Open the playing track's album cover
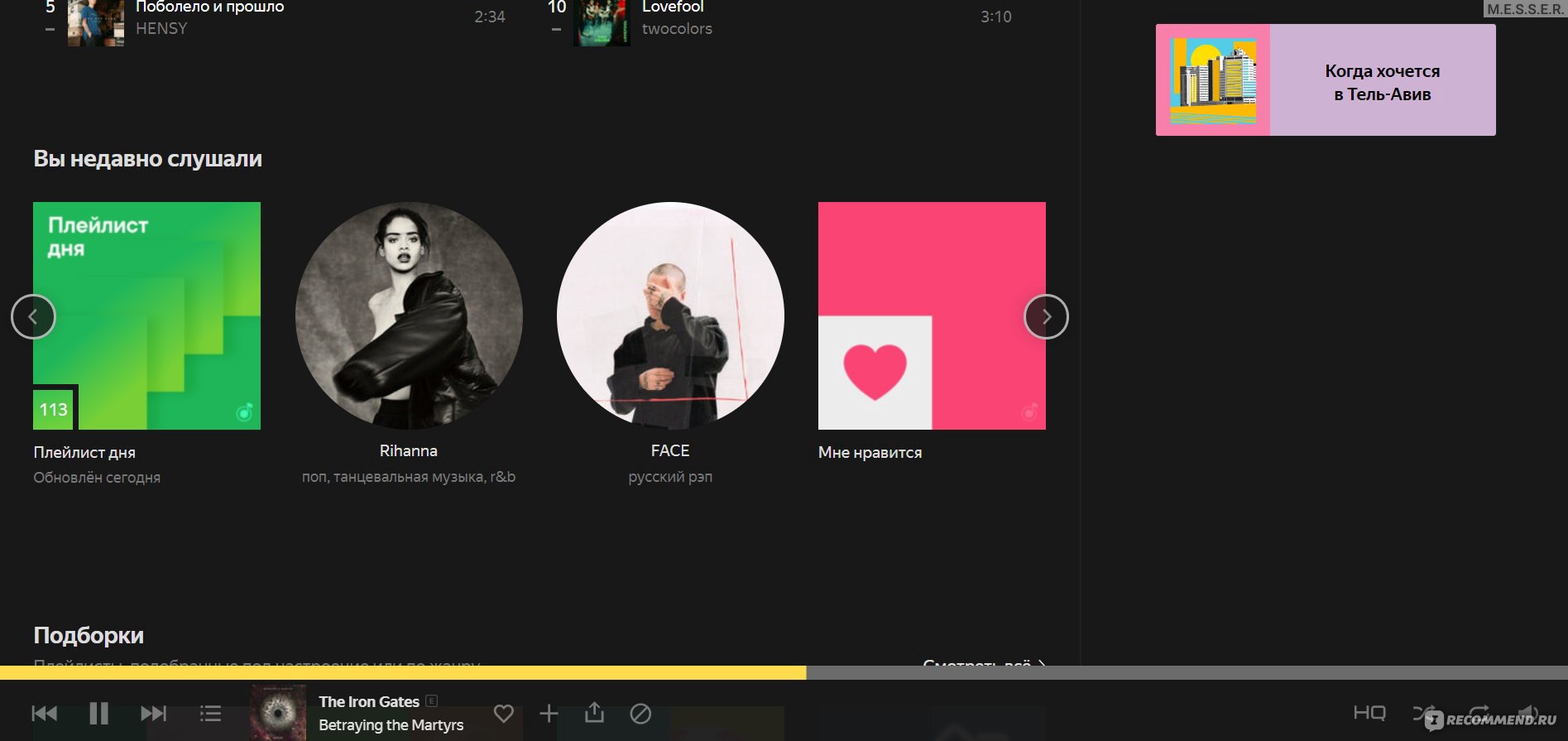Image resolution: width=1568 pixels, height=741 pixels. [x=278, y=713]
